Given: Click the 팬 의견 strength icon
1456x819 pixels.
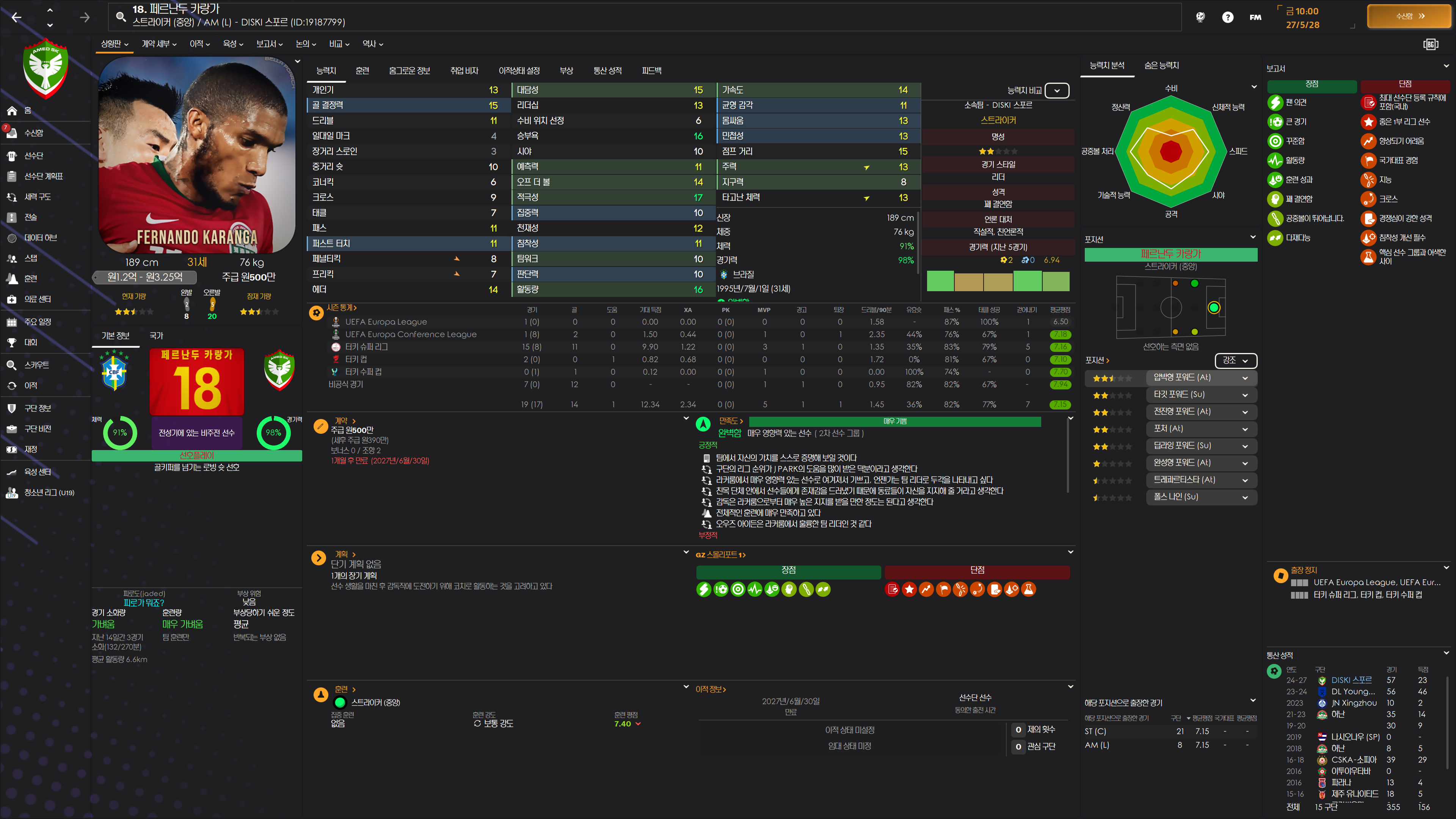Looking at the screenshot, I should (x=1274, y=102).
